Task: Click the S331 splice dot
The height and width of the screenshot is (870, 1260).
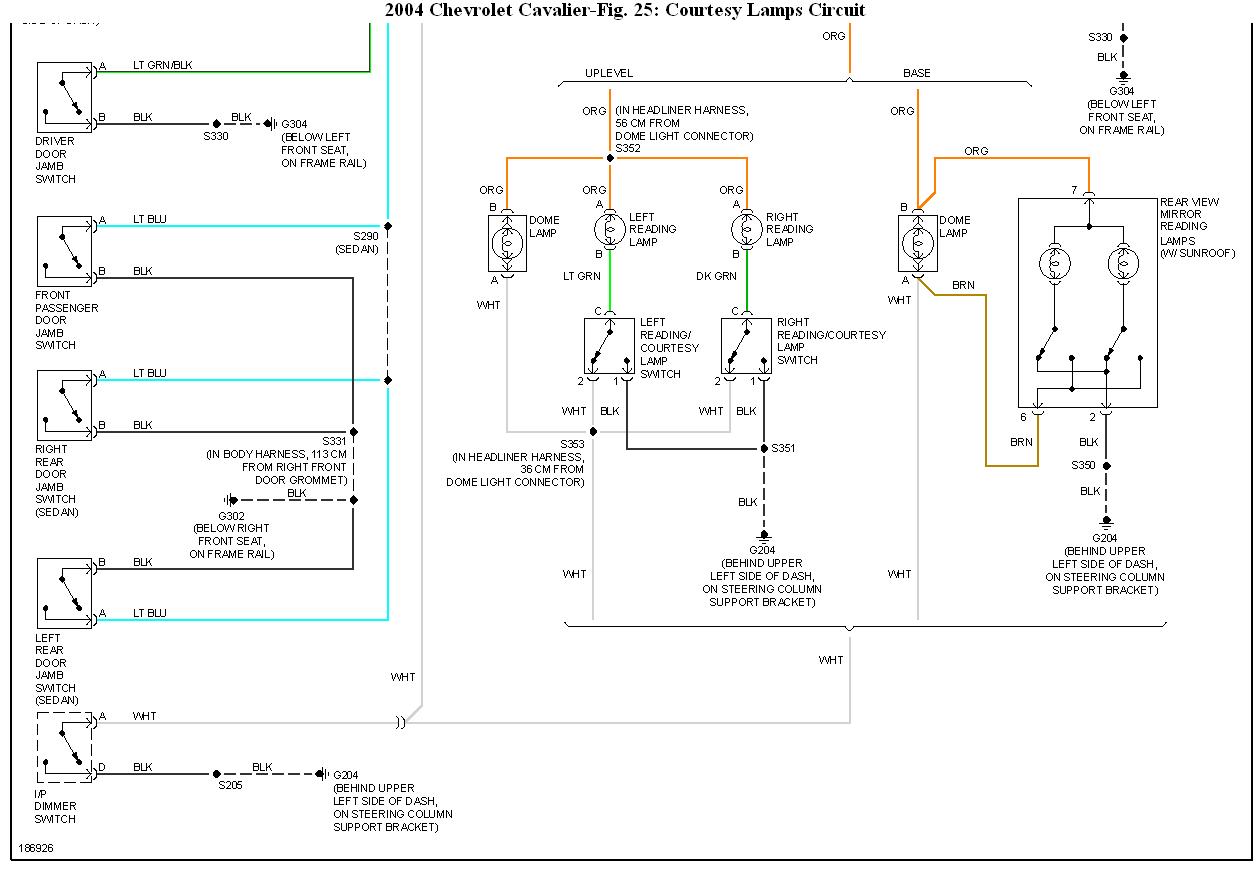Action: coord(353,432)
